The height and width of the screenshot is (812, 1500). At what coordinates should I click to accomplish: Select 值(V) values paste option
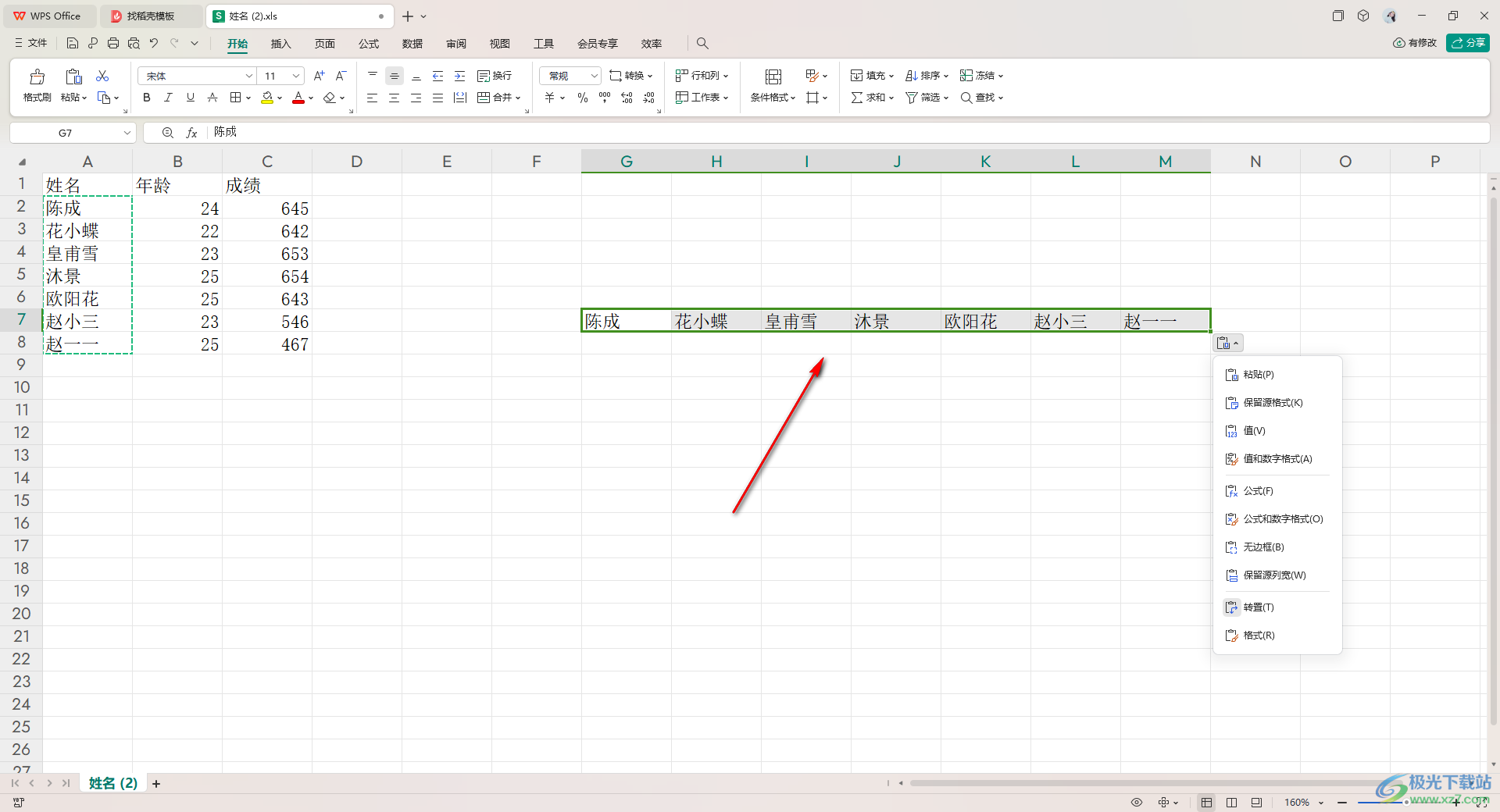pos(1277,431)
